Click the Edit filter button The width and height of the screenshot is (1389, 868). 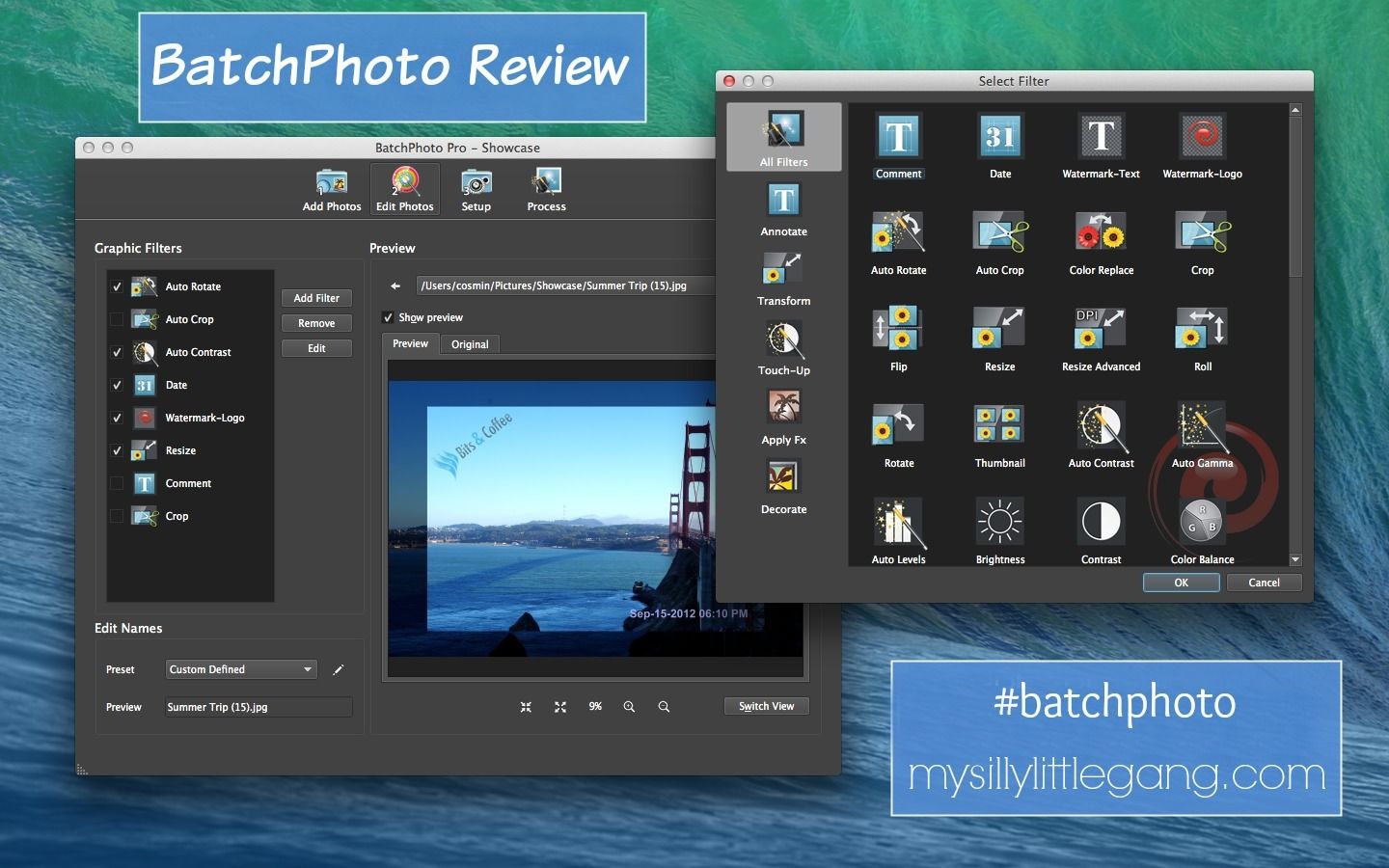click(x=316, y=348)
